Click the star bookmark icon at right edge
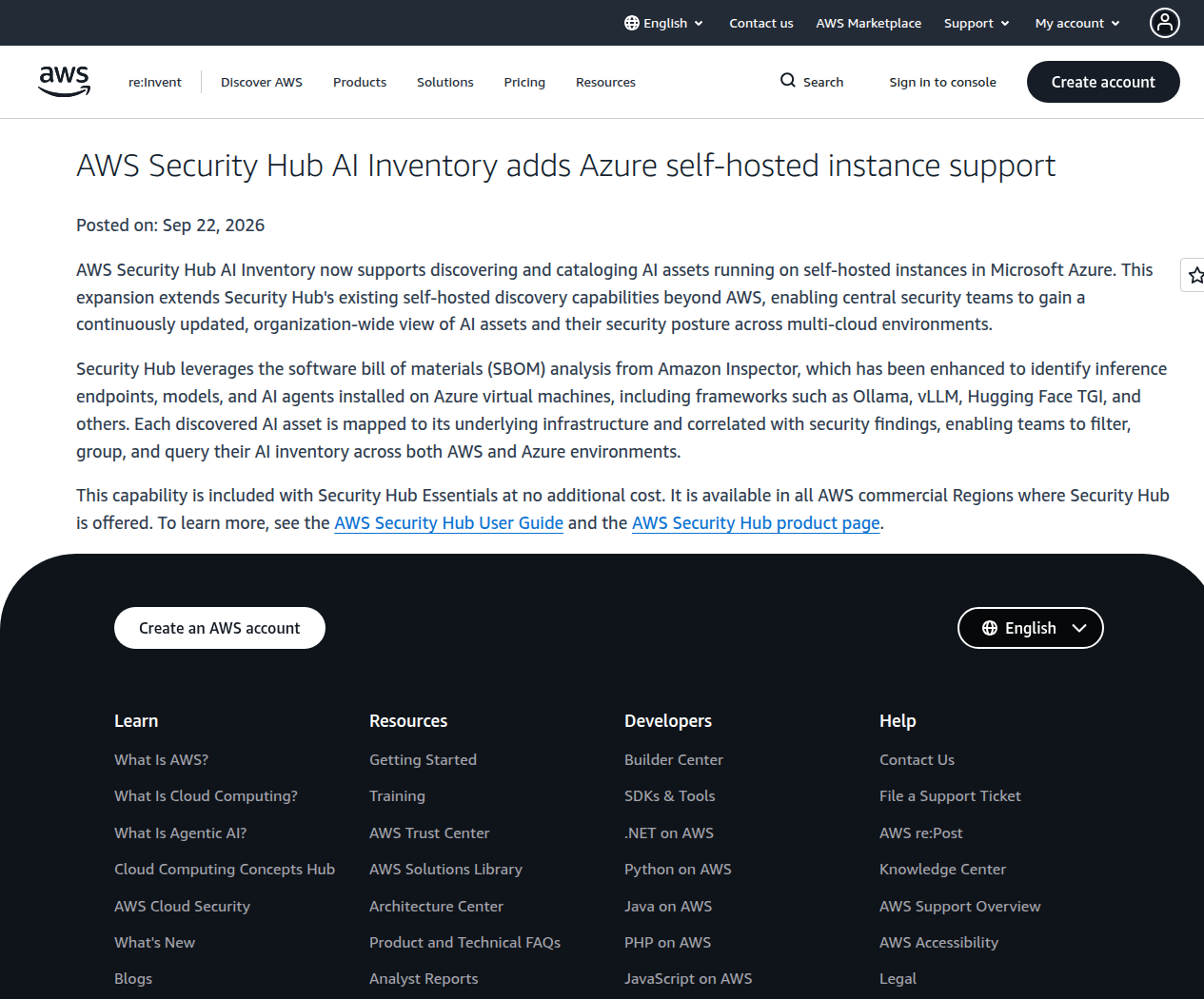The height and width of the screenshot is (999, 1204). pyautogui.click(x=1195, y=275)
